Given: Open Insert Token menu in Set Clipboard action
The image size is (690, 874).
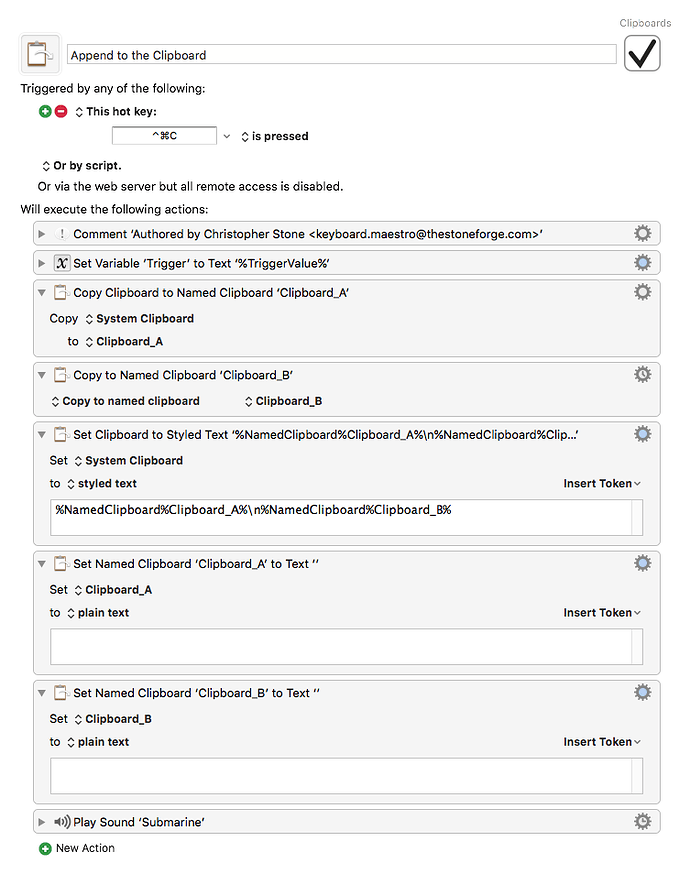Looking at the screenshot, I should coord(602,484).
